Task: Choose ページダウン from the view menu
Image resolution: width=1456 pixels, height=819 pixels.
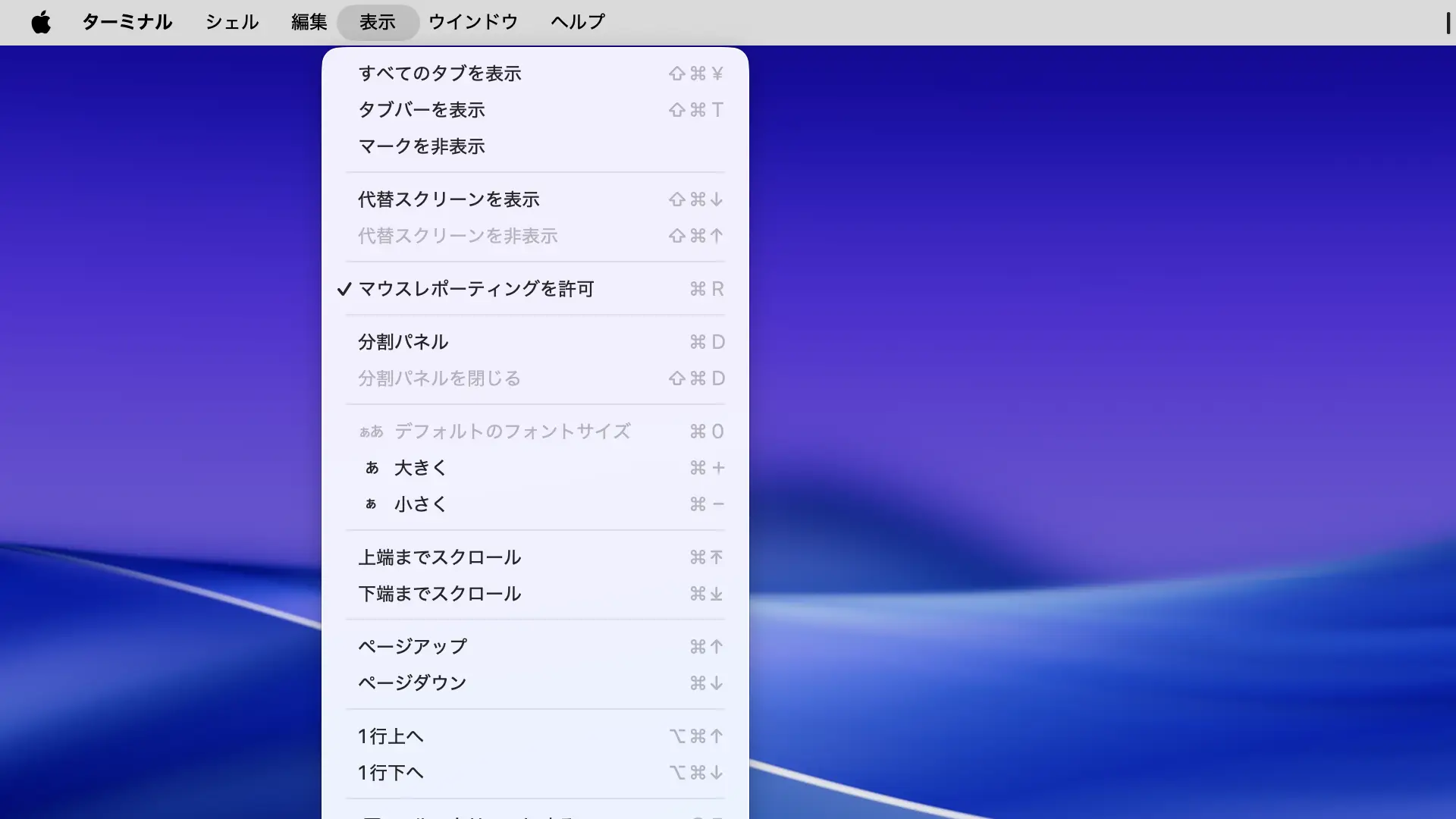Action: [413, 683]
